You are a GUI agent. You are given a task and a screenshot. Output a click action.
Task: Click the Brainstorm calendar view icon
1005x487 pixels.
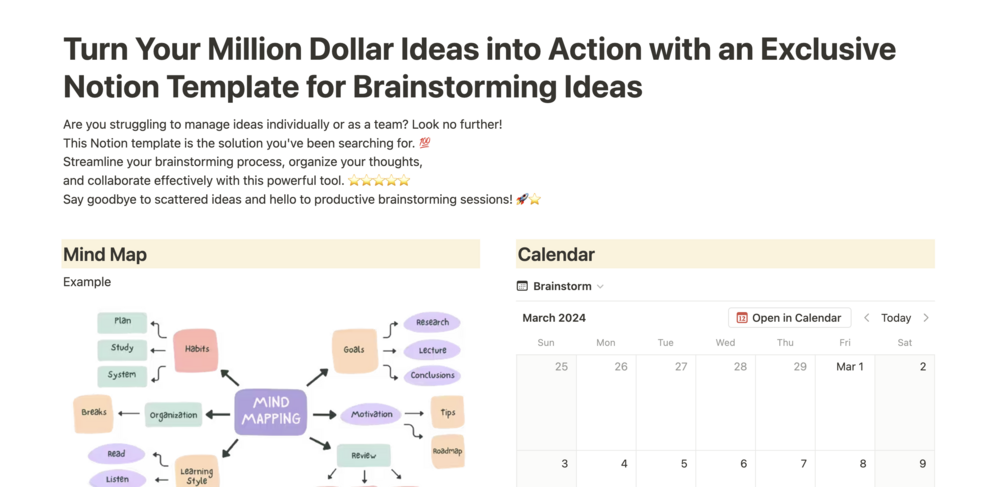point(522,286)
